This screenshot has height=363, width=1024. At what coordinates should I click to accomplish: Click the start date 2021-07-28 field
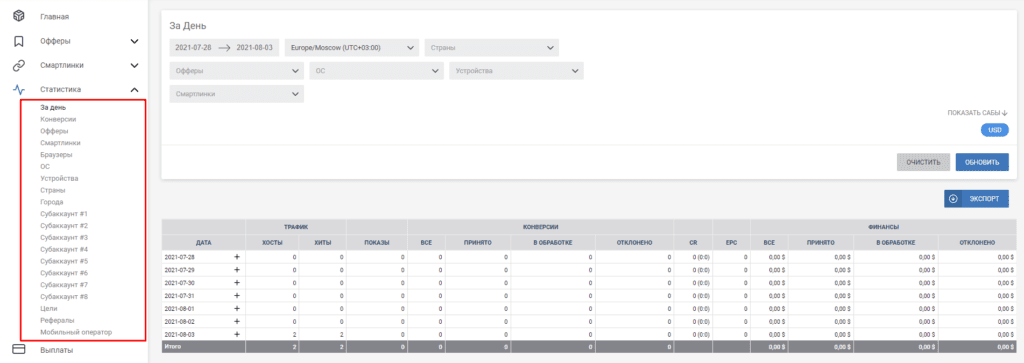[x=193, y=48]
